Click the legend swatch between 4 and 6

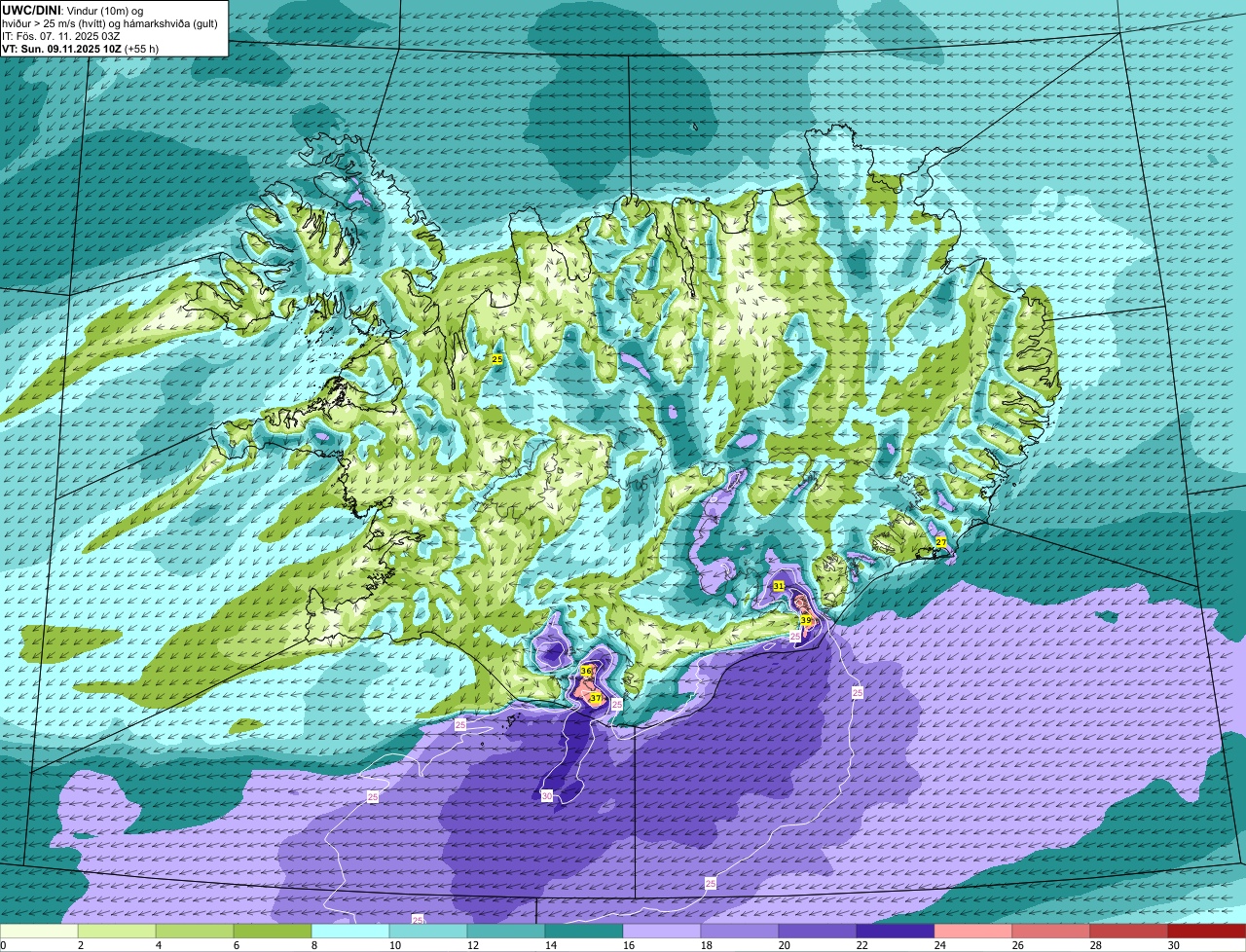click(x=195, y=932)
